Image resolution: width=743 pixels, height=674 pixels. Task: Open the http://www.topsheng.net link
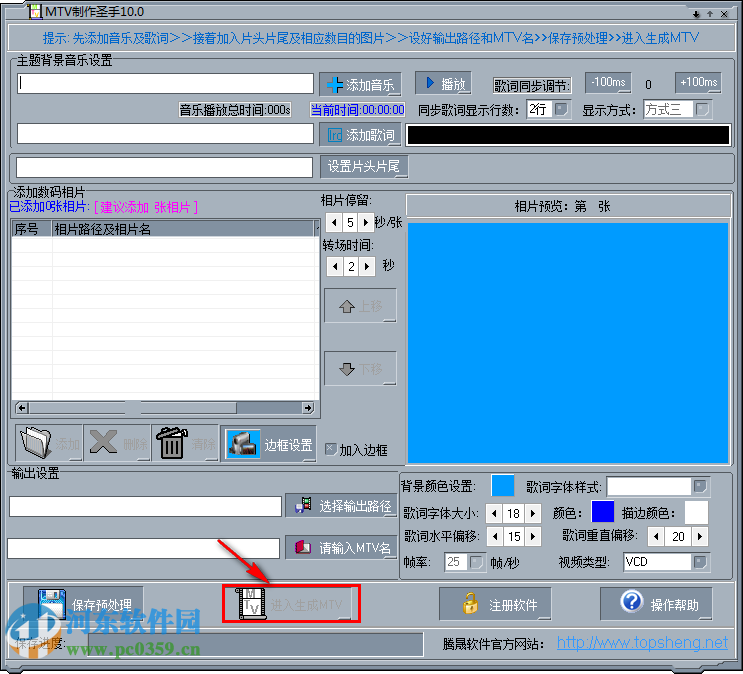pyautogui.click(x=642, y=643)
